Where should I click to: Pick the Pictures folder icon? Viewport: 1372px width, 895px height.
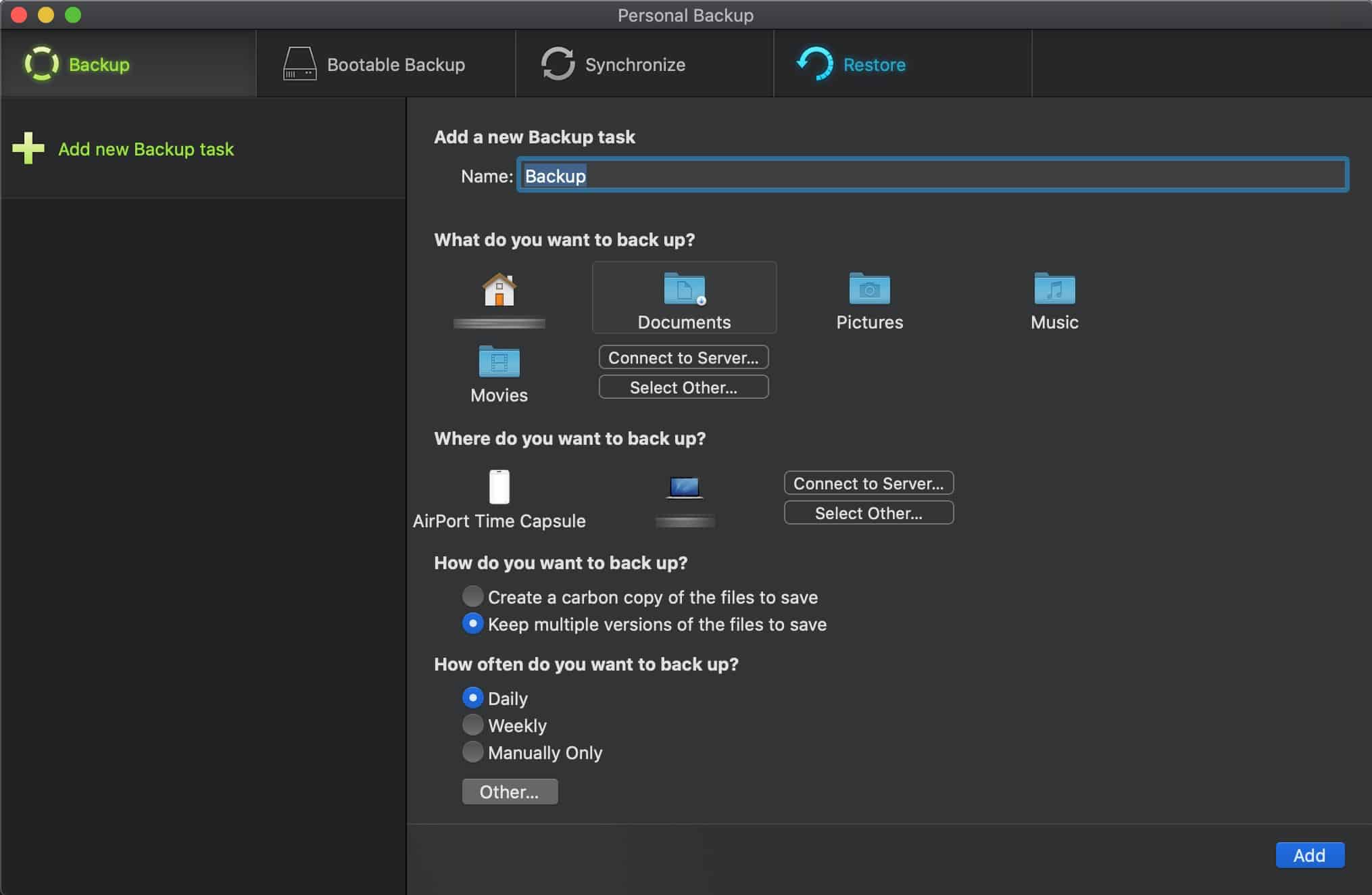click(x=869, y=289)
